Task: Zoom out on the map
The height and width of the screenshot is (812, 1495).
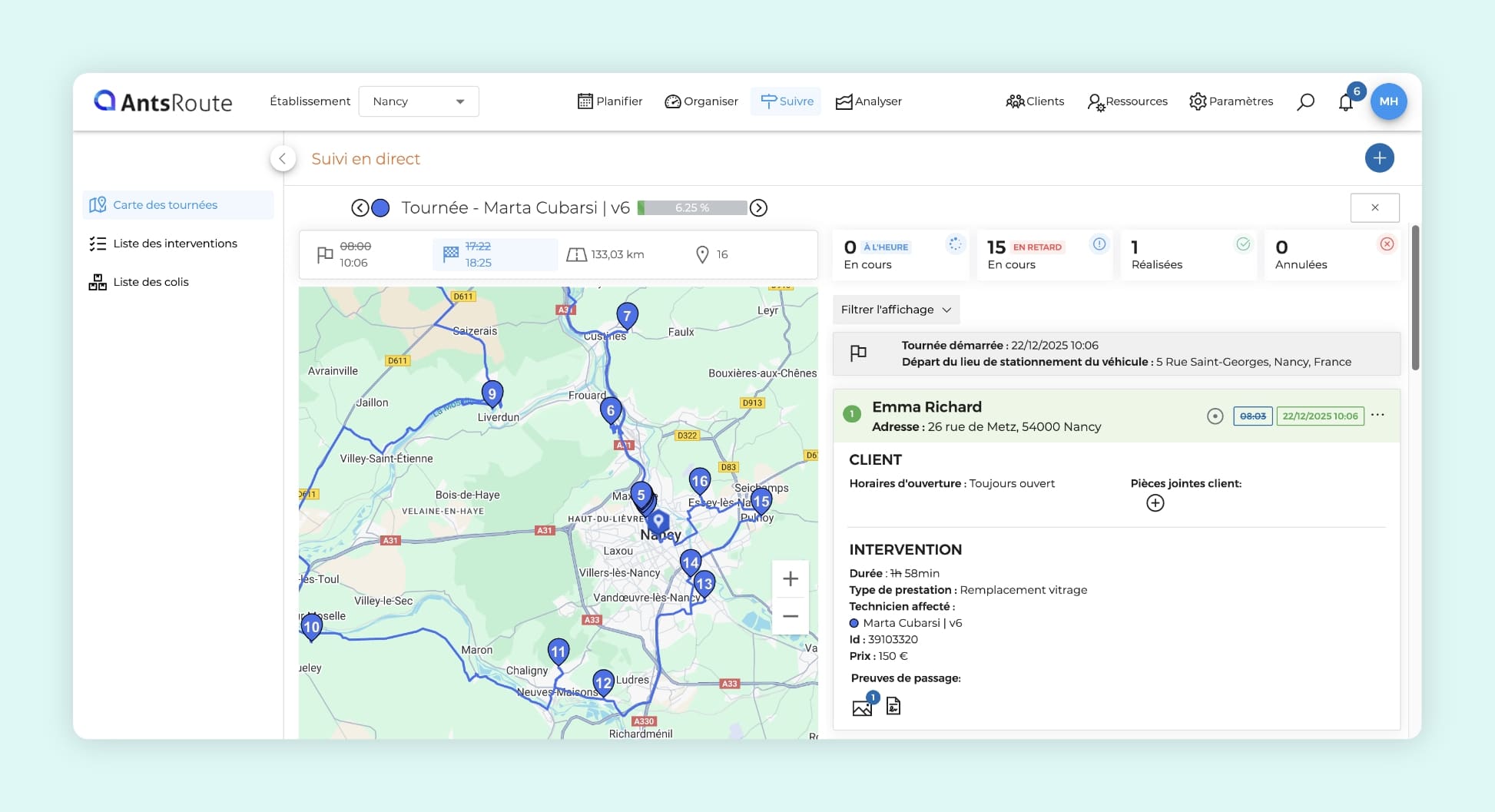Action: tap(790, 616)
